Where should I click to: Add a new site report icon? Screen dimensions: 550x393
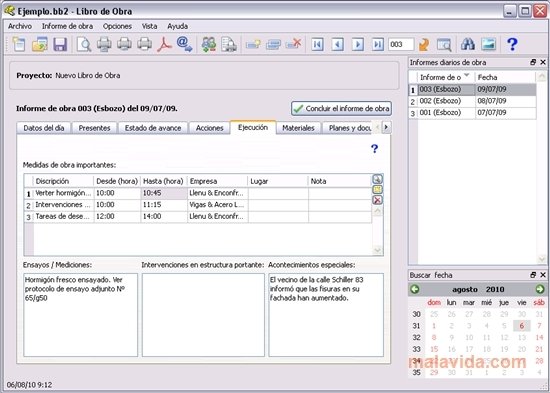[253, 45]
